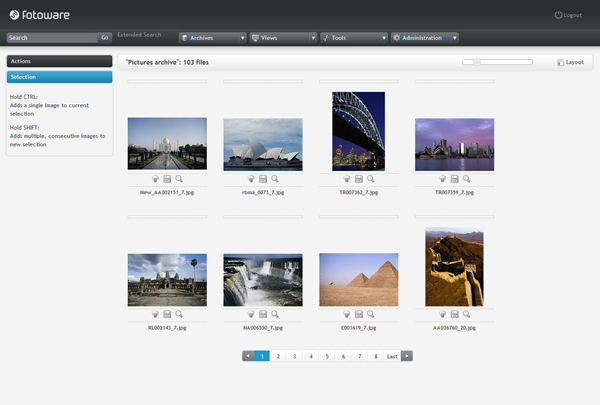
Task: Go to page 8 of results
Action: [376, 356]
